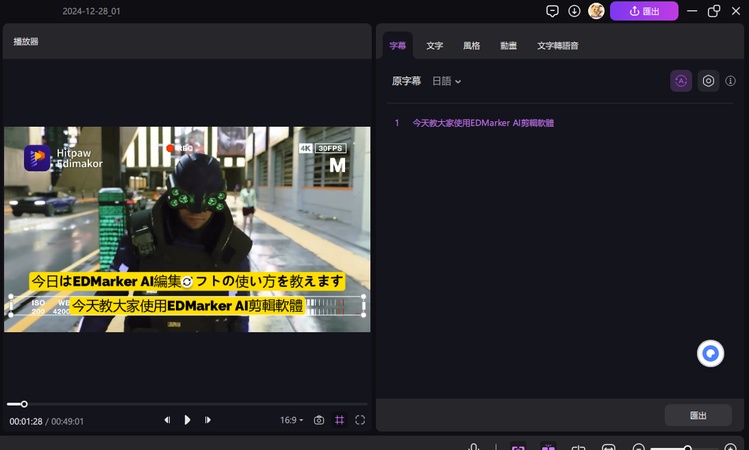The image size is (749, 450).
Task: Click the 播放器 panel label
Action: click(x=26, y=42)
